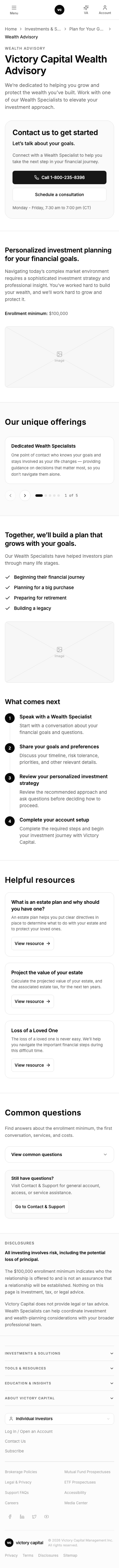Go to next offering with carousel arrow
This screenshot has height=1568, width=119.
click(24, 496)
